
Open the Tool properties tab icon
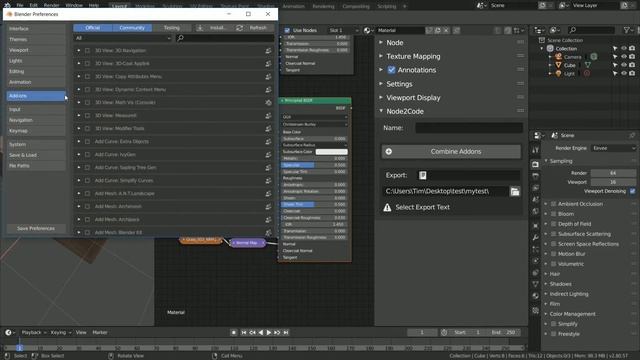[x=536, y=150]
